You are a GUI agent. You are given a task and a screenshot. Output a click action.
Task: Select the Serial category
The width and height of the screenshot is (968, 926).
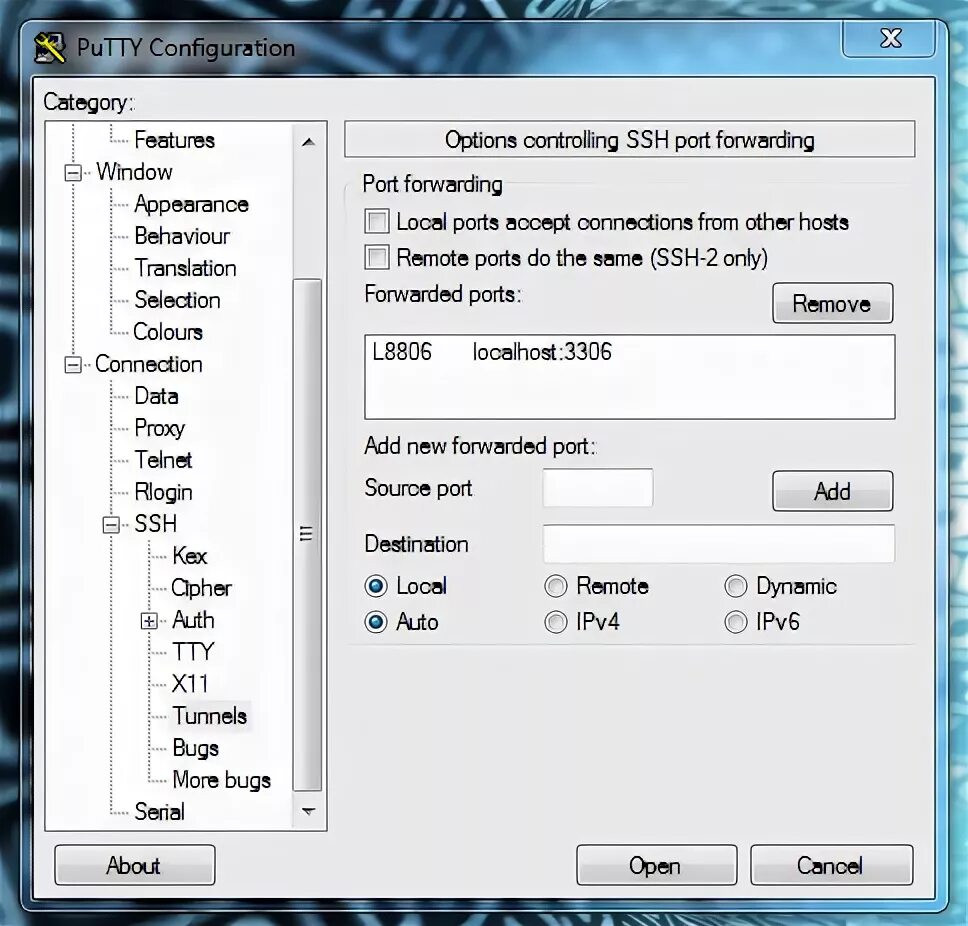159,812
